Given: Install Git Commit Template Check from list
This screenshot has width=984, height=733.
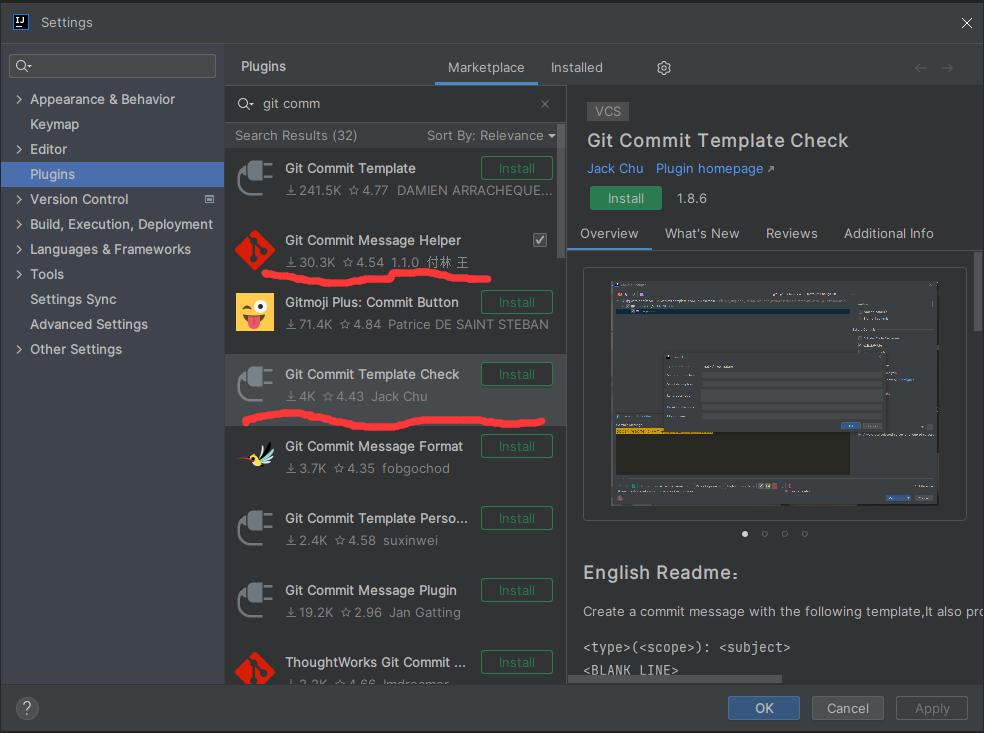Looking at the screenshot, I should [517, 375].
